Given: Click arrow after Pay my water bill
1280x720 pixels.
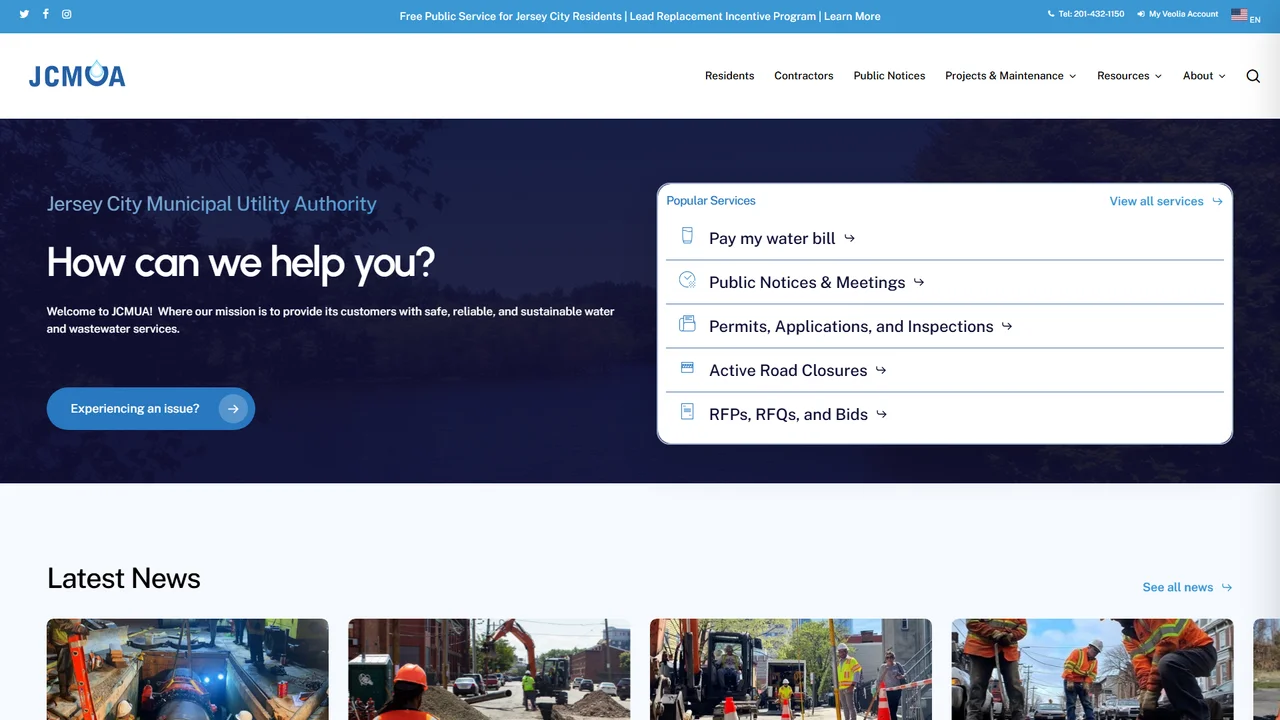Looking at the screenshot, I should click(x=849, y=238).
